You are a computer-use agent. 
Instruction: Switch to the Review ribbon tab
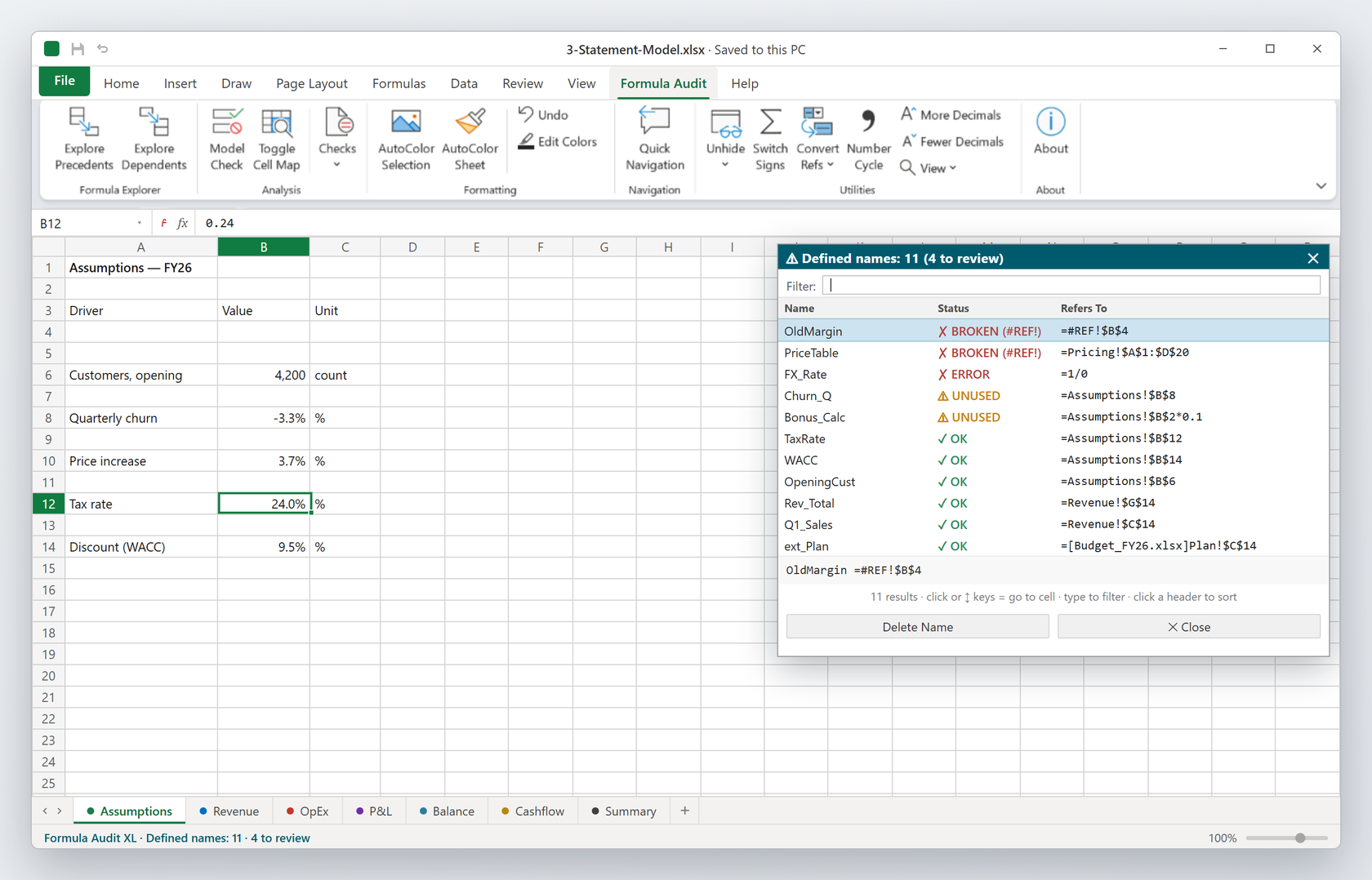click(x=523, y=83)
